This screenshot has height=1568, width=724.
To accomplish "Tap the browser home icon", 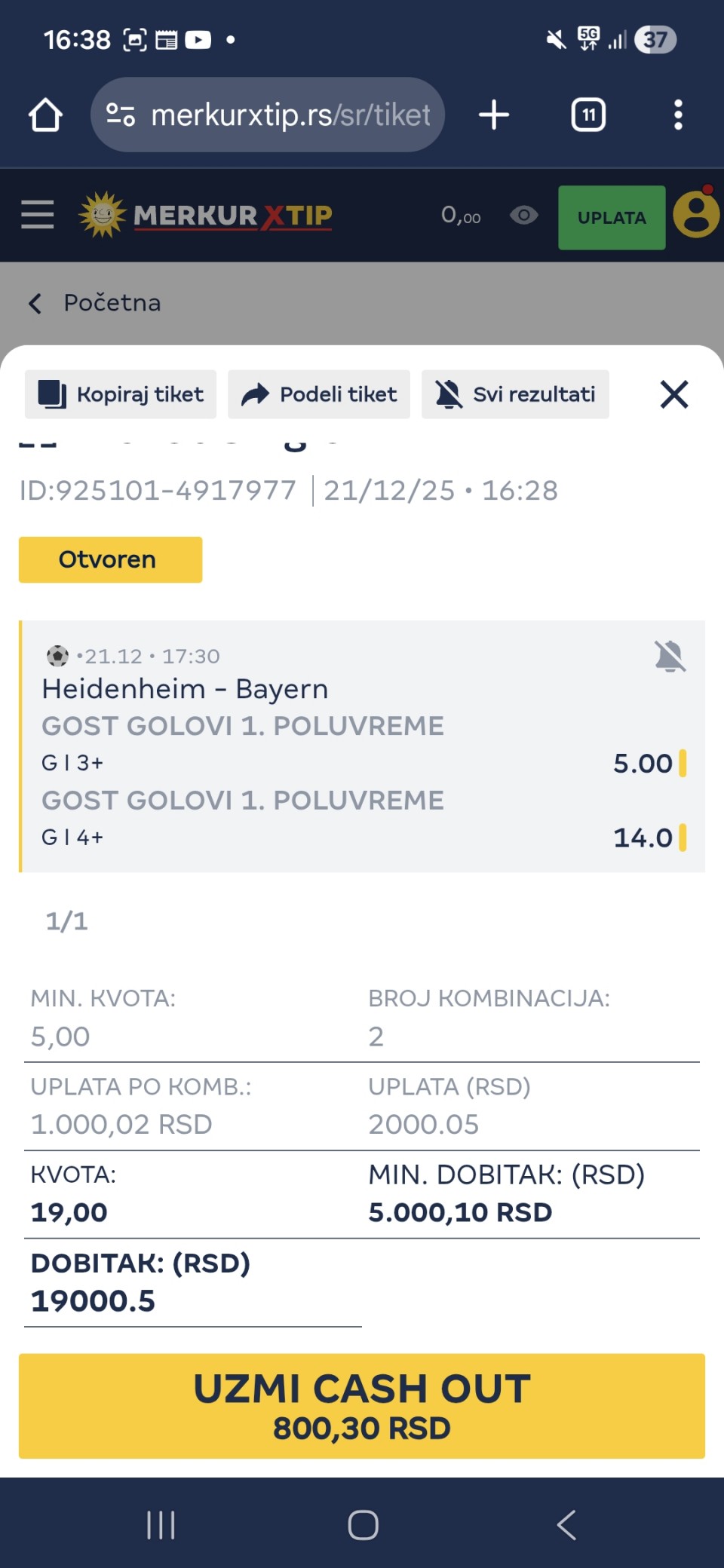I will [x=45, y=115].
